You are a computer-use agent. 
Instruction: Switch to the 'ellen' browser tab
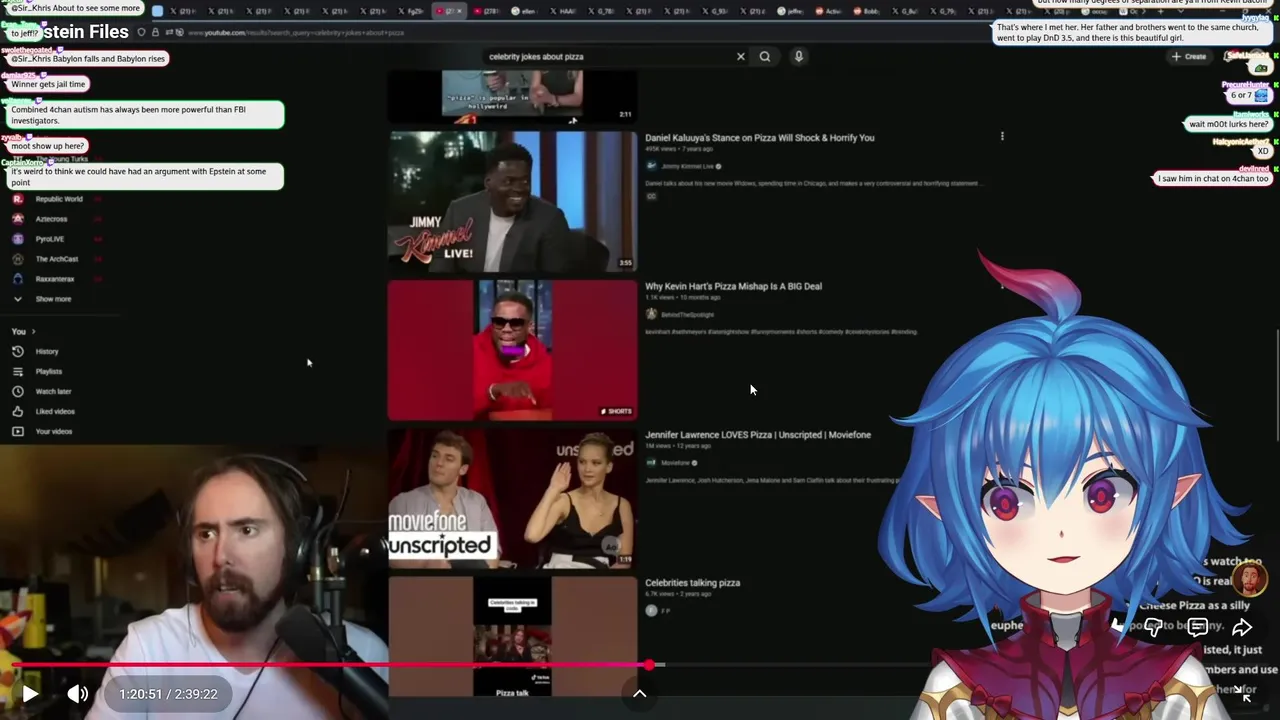click(522, 11)
